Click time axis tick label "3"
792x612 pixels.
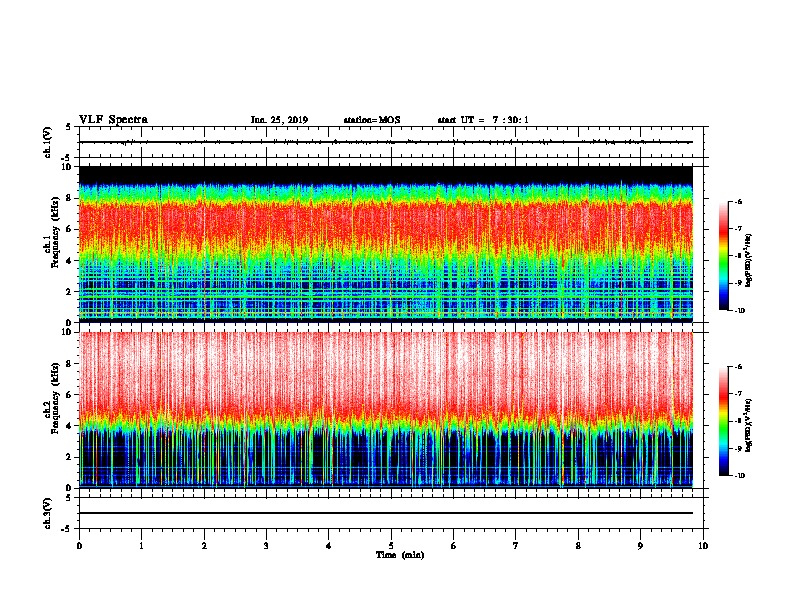[266, 546]
